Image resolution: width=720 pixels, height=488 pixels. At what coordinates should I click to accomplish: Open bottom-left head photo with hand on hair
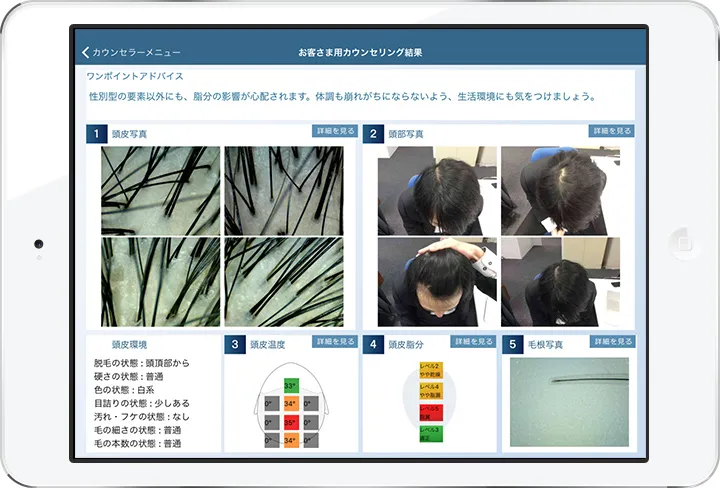coord(437,282)
